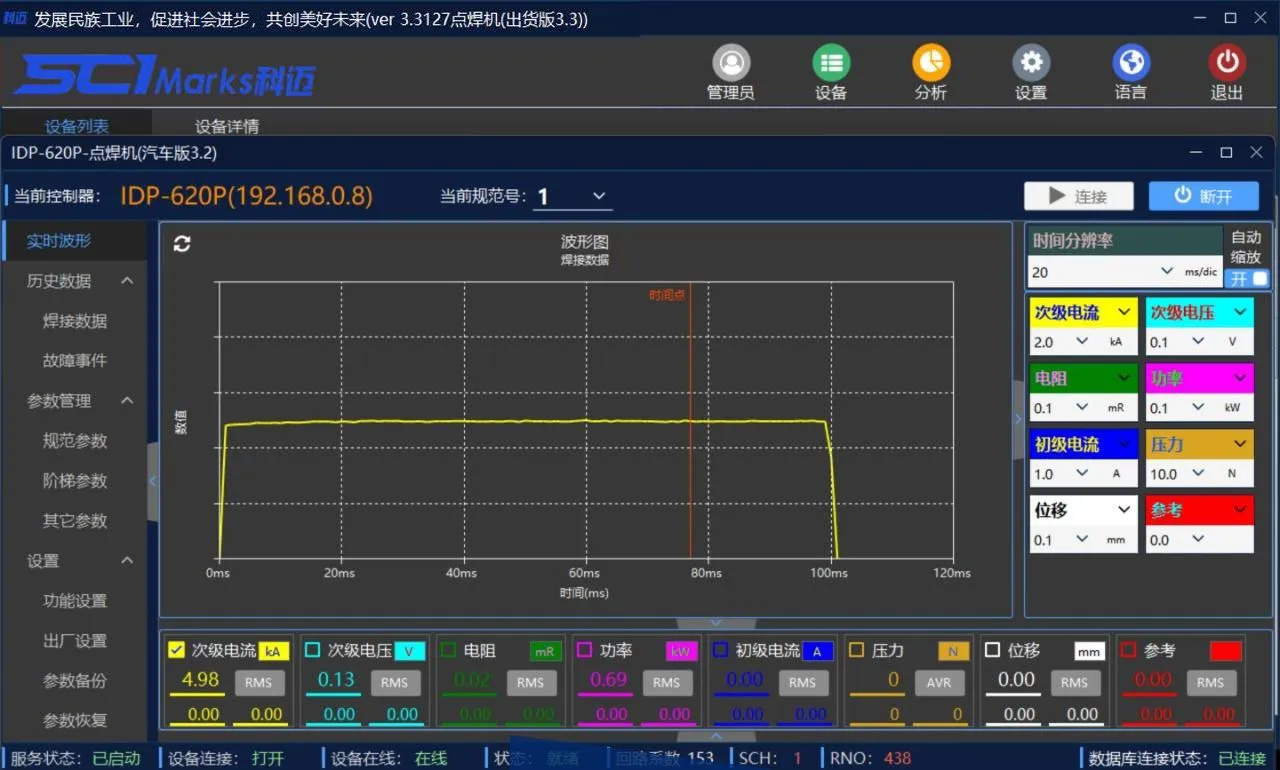Enable the 次级电压 checkbox

tap(313, 650)
